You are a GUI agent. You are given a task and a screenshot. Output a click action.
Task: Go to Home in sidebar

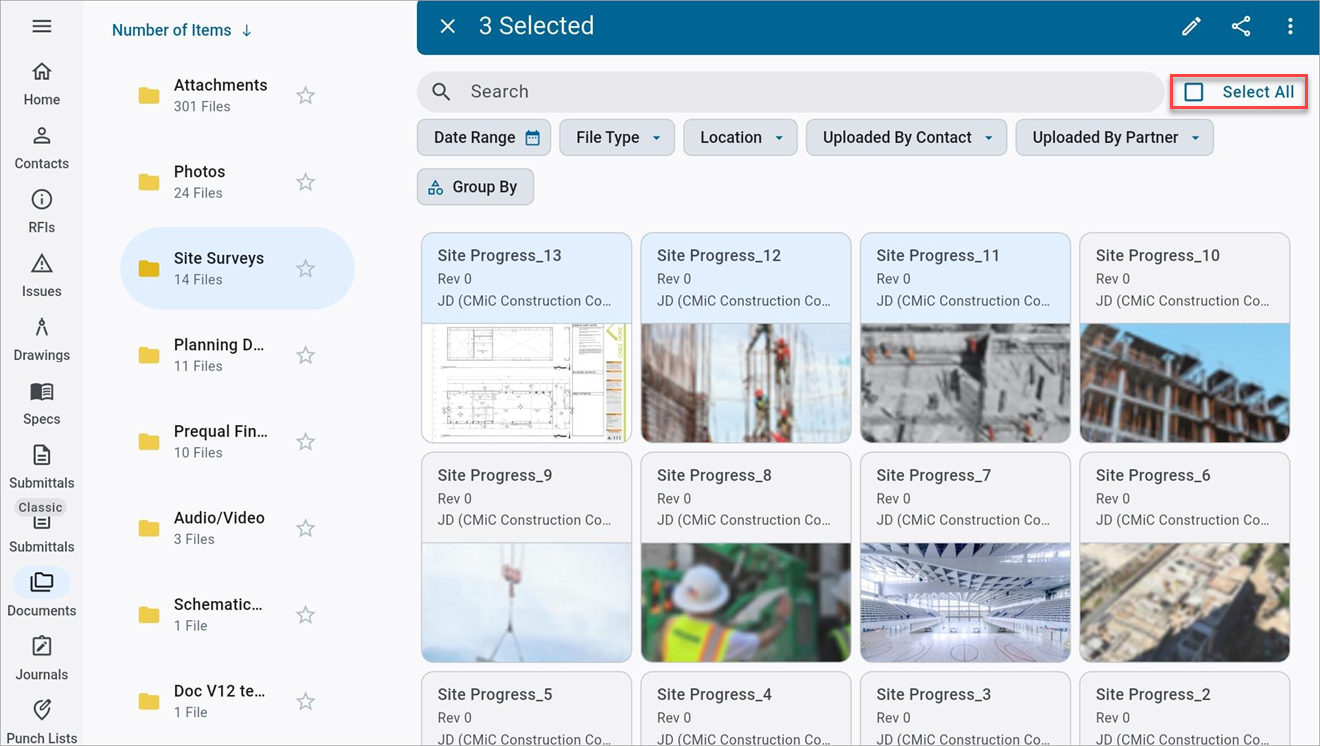[42, 84]
